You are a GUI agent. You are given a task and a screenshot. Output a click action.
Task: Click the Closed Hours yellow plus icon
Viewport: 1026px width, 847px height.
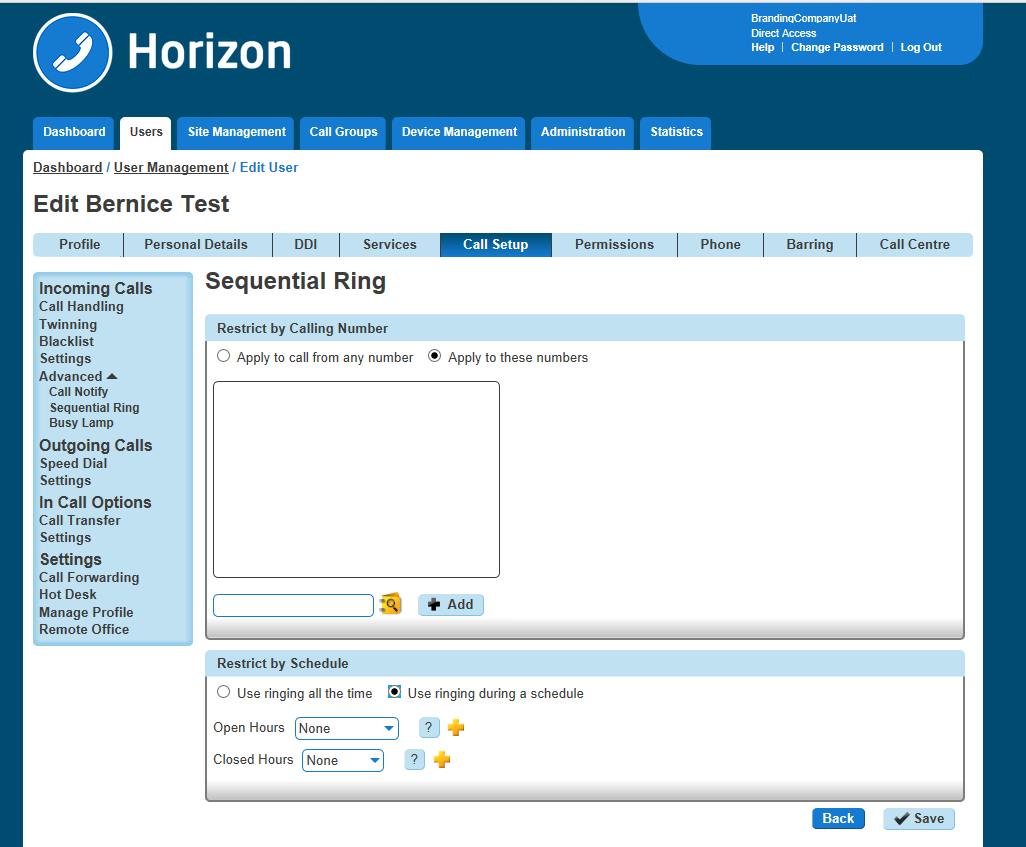point(442,759)
